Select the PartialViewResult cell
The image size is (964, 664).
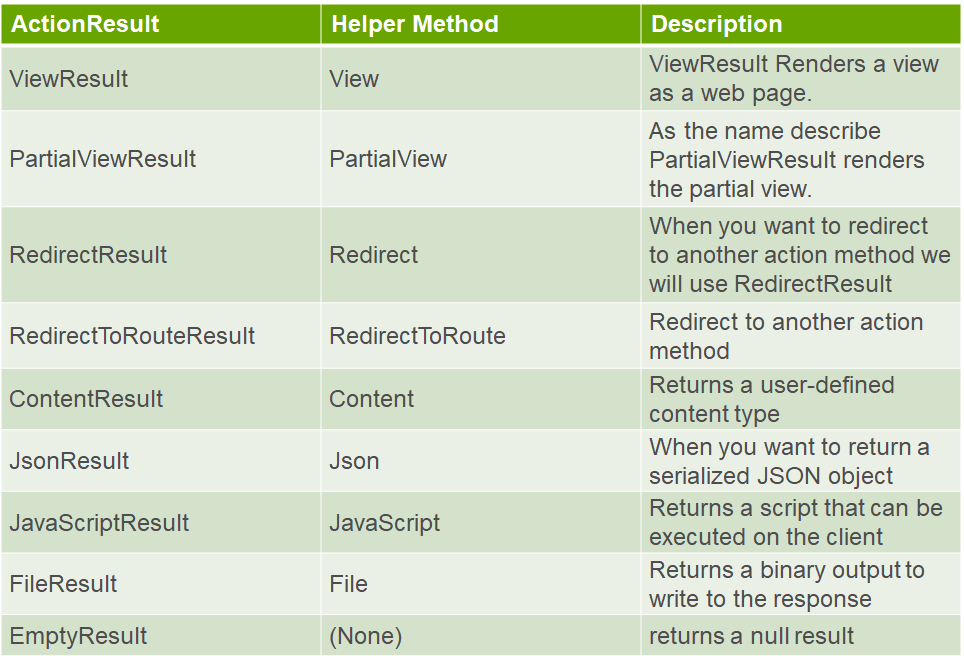point(160,159)
